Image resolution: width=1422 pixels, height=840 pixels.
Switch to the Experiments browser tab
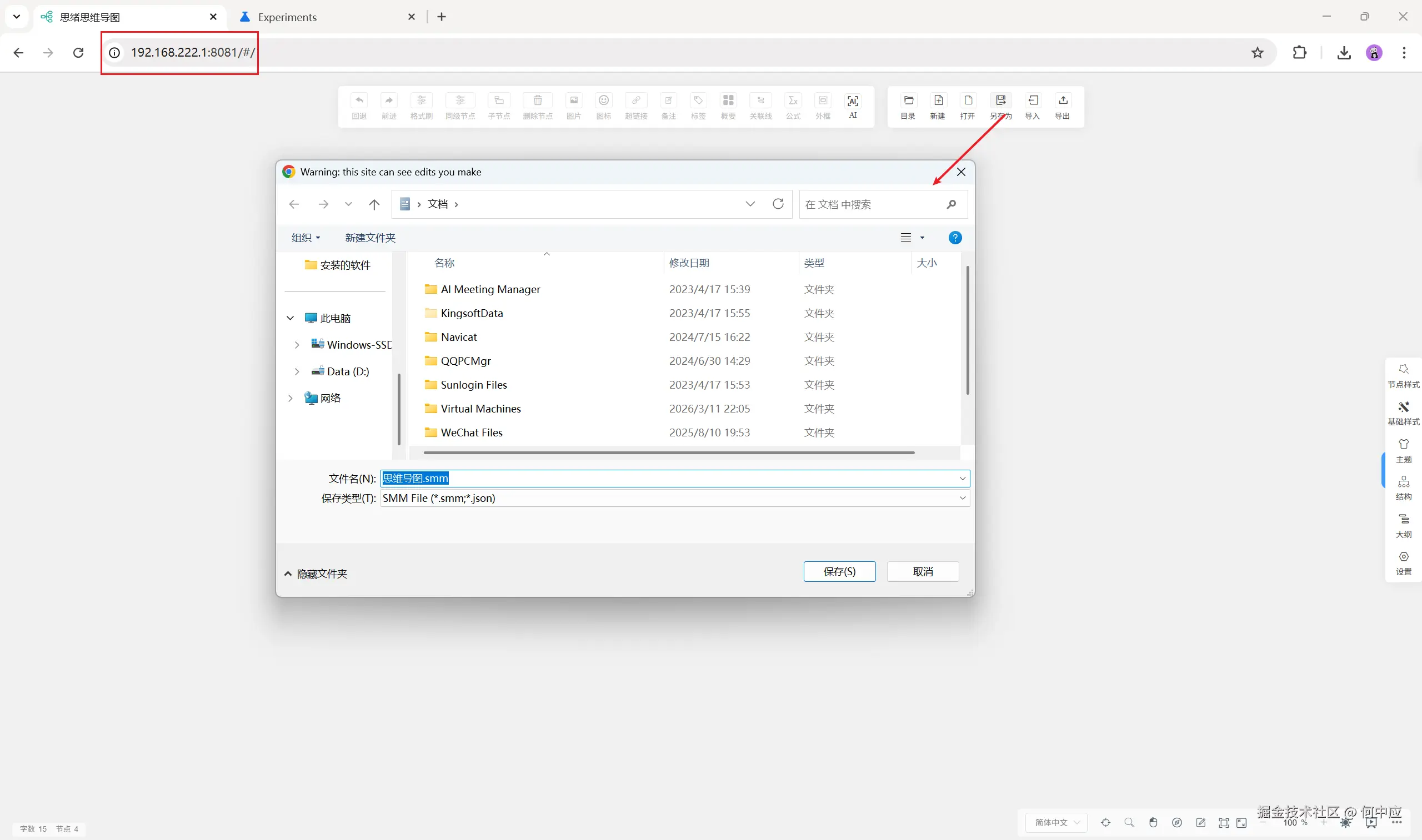point(287,17)
